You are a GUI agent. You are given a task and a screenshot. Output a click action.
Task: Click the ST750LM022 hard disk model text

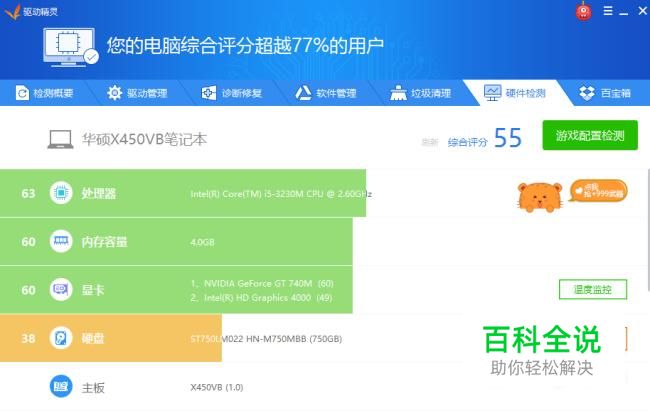point(266,339)
